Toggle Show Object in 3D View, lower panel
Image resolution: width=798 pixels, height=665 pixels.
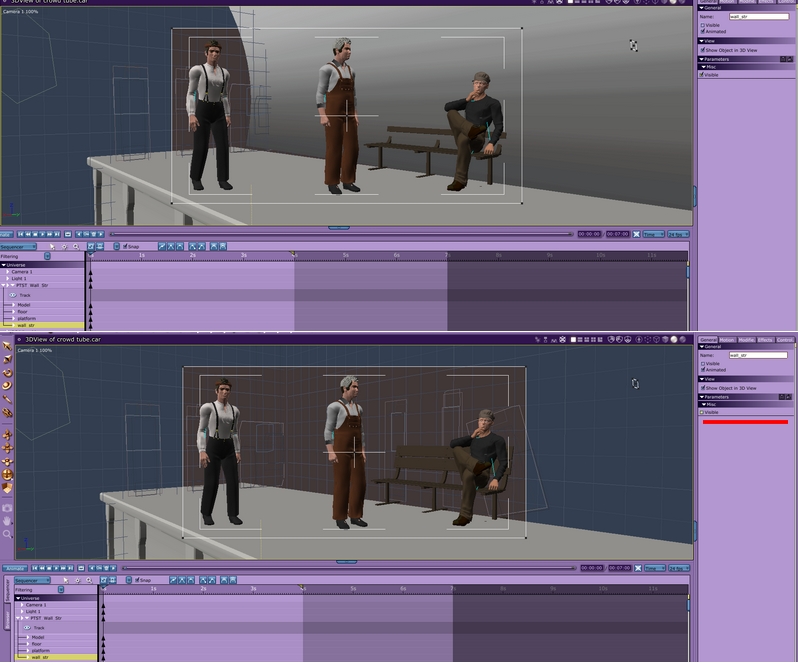(x=703, y=388)
